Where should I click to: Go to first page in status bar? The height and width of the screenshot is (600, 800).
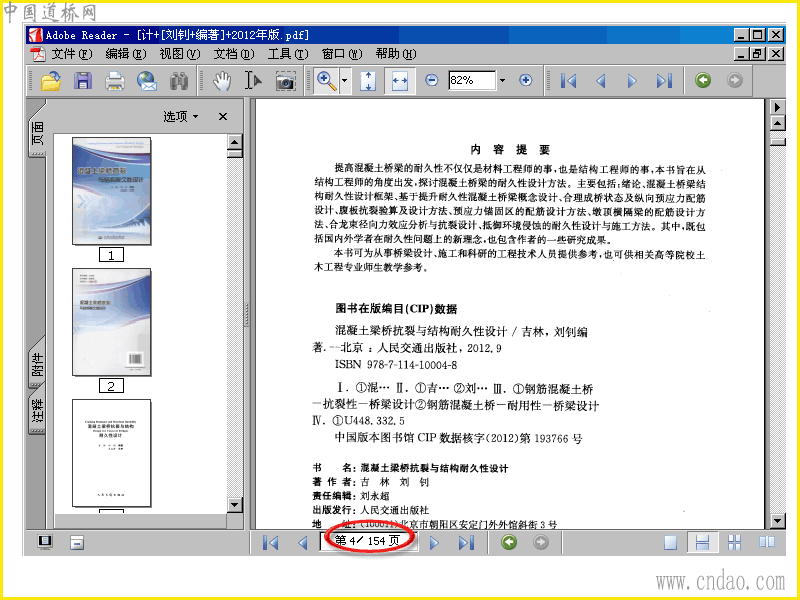(270, 543)
